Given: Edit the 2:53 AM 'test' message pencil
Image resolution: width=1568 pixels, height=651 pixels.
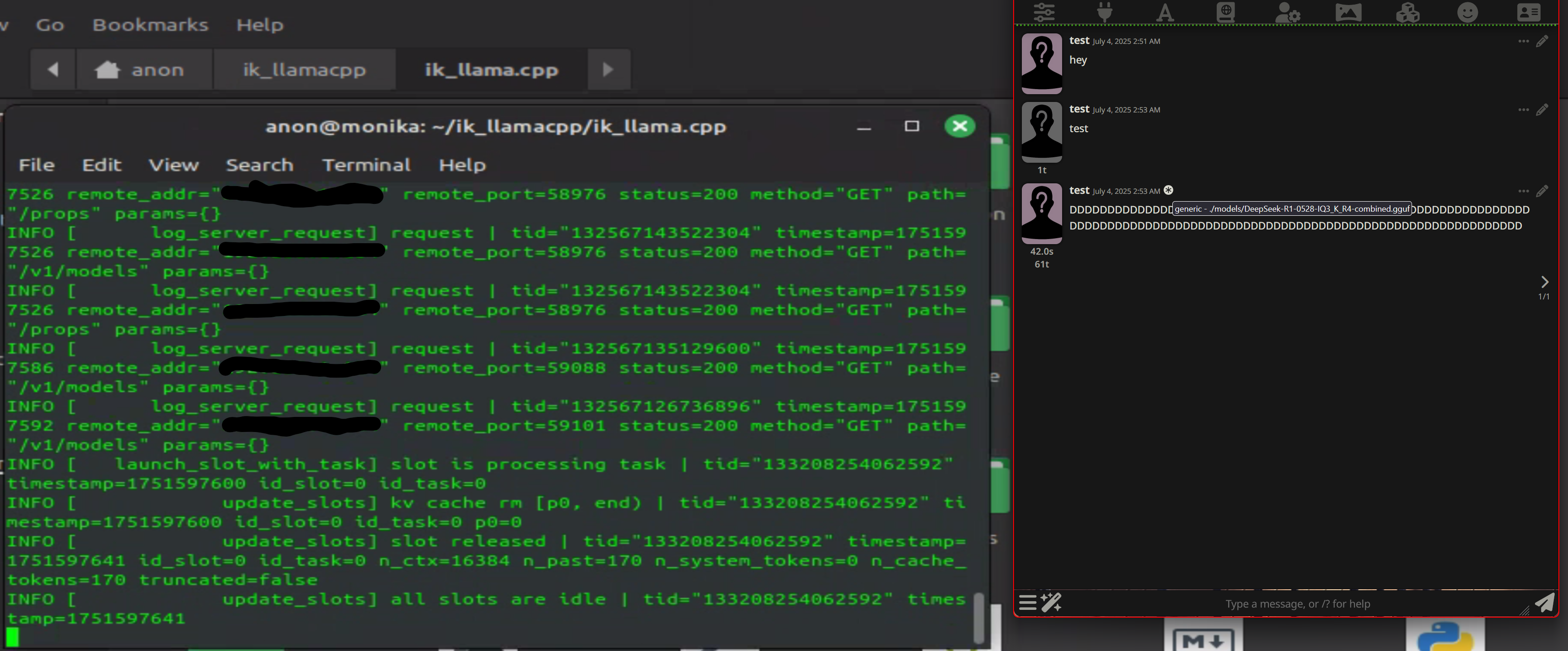Looking at the screenshot, I should 1542,110.
